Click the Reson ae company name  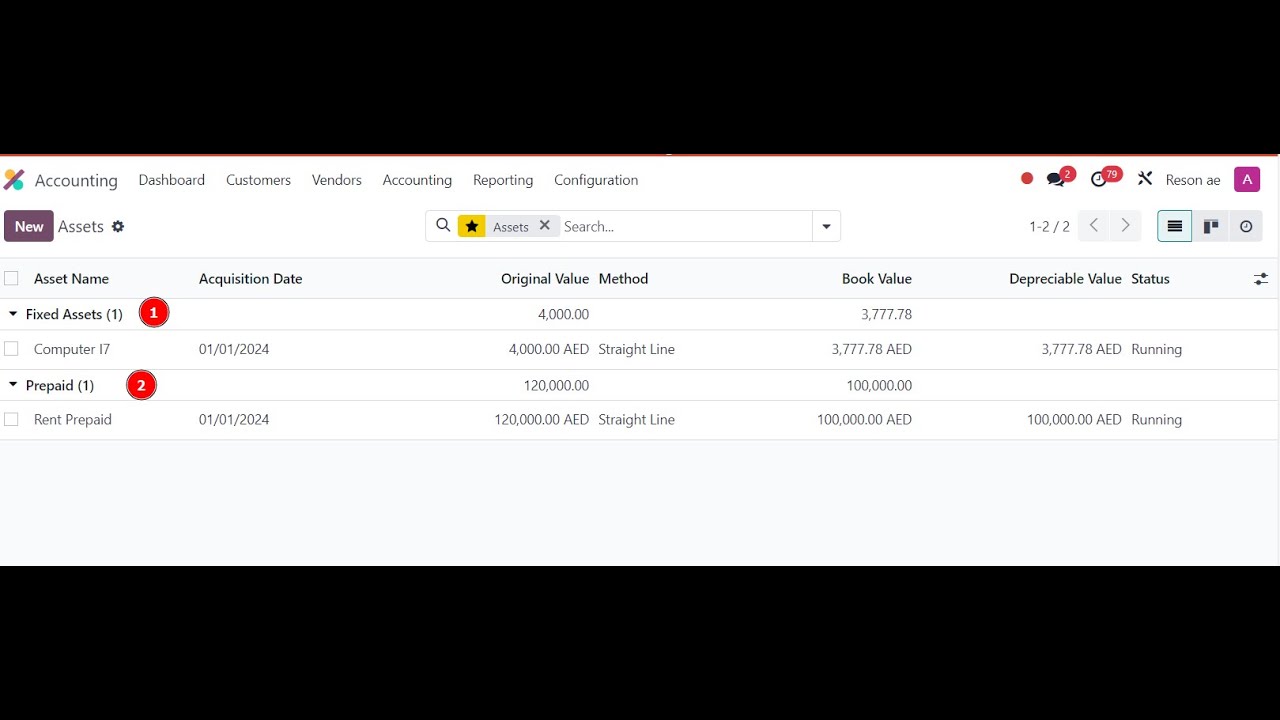pos(1193,180)
